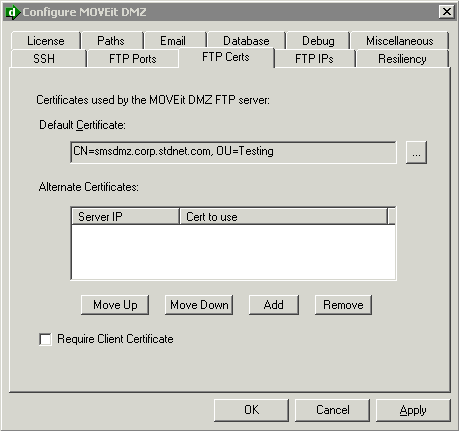This screenshot has height=431, width=459.
Task: Click the Move Down button
Action: click(199, 305)
